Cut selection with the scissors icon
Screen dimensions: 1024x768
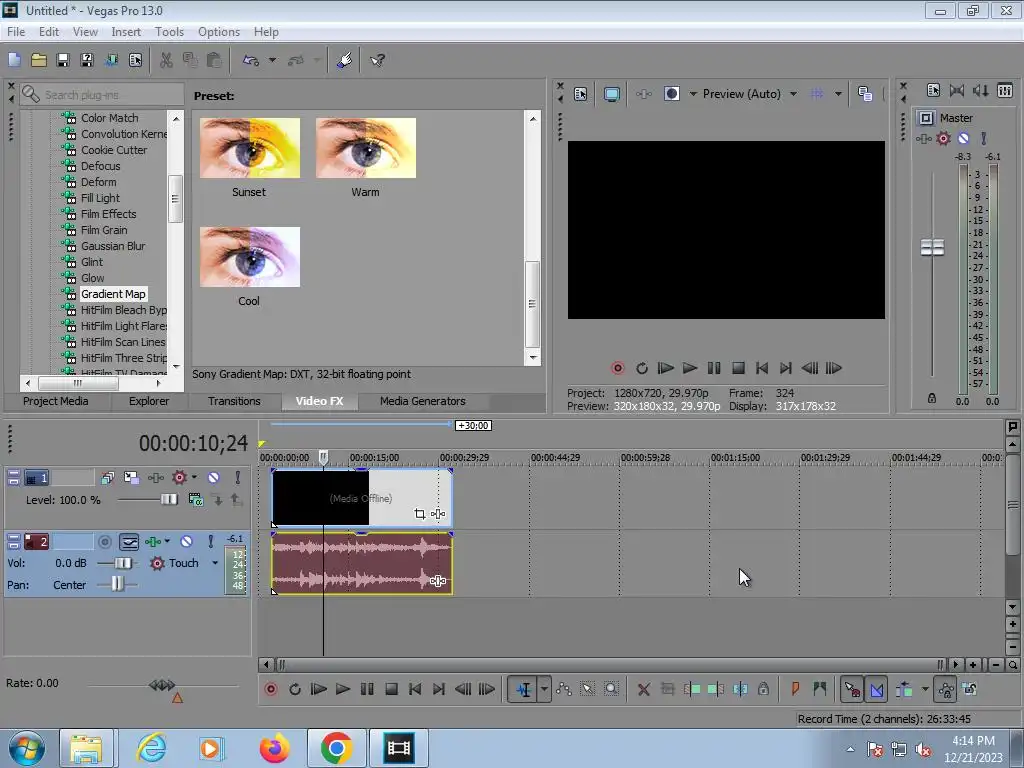point(167,60)
